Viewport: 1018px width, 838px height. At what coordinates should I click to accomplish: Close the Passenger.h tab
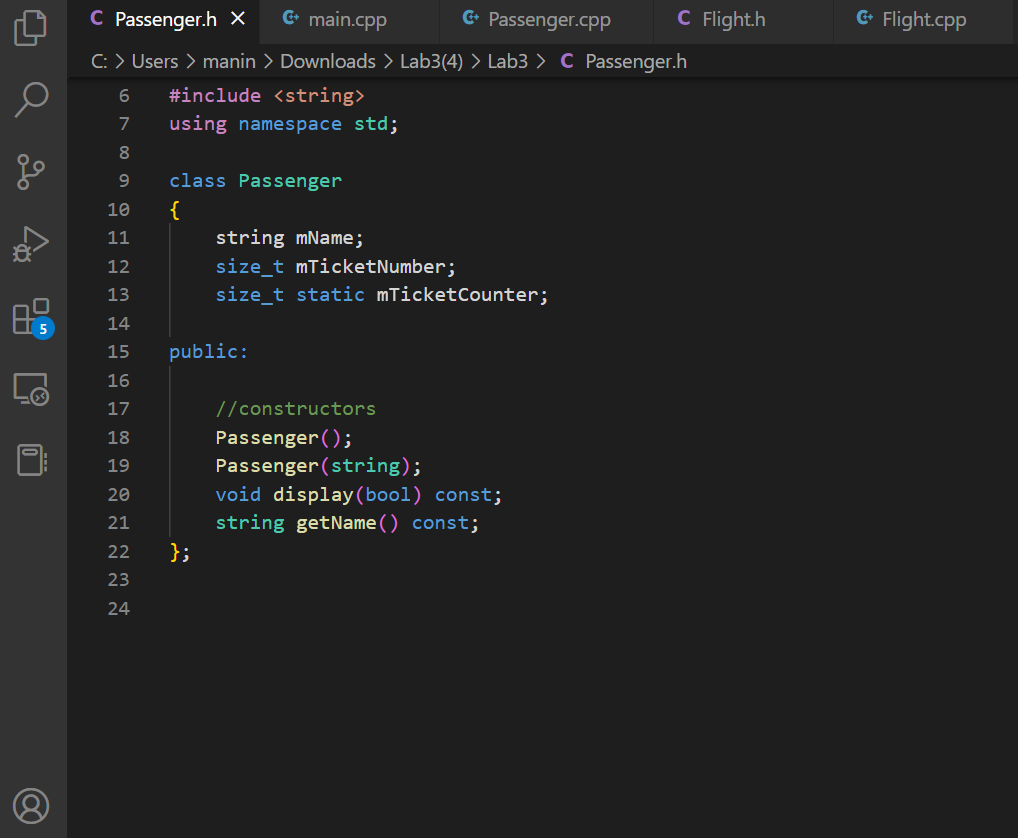[x=237, y=17]
